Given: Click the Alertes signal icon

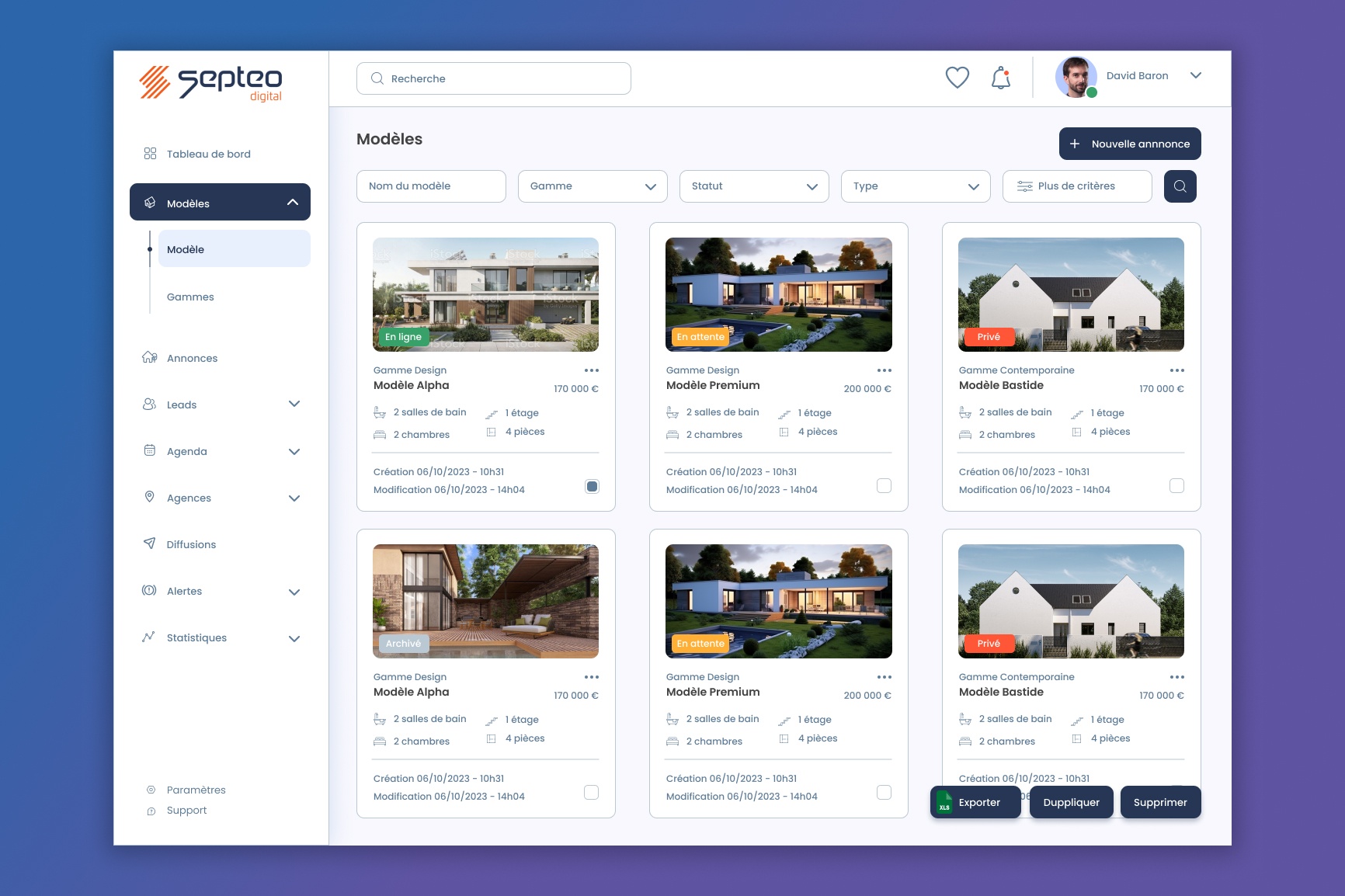Looking at the screenshot, I should click(x=149, y=590).
